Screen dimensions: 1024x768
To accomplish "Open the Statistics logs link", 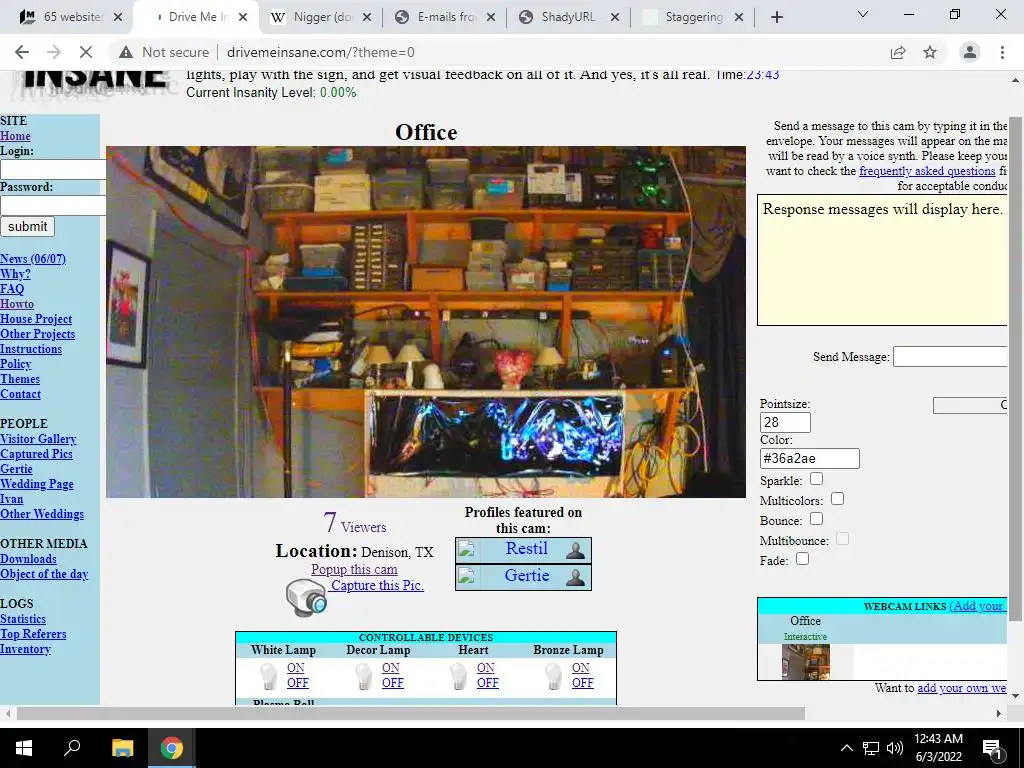I will [x=23, y=618].
